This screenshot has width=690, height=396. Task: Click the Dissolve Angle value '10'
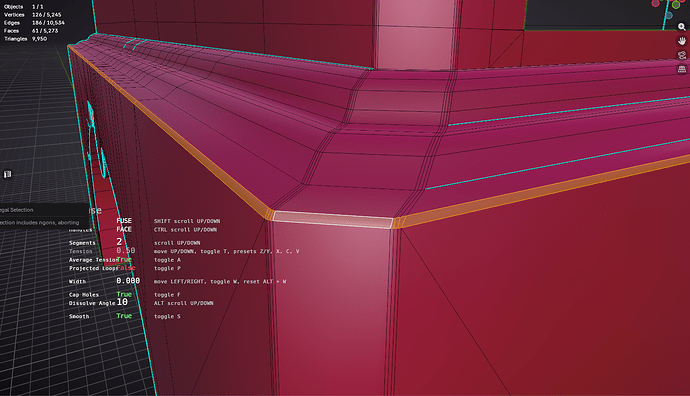122,302
